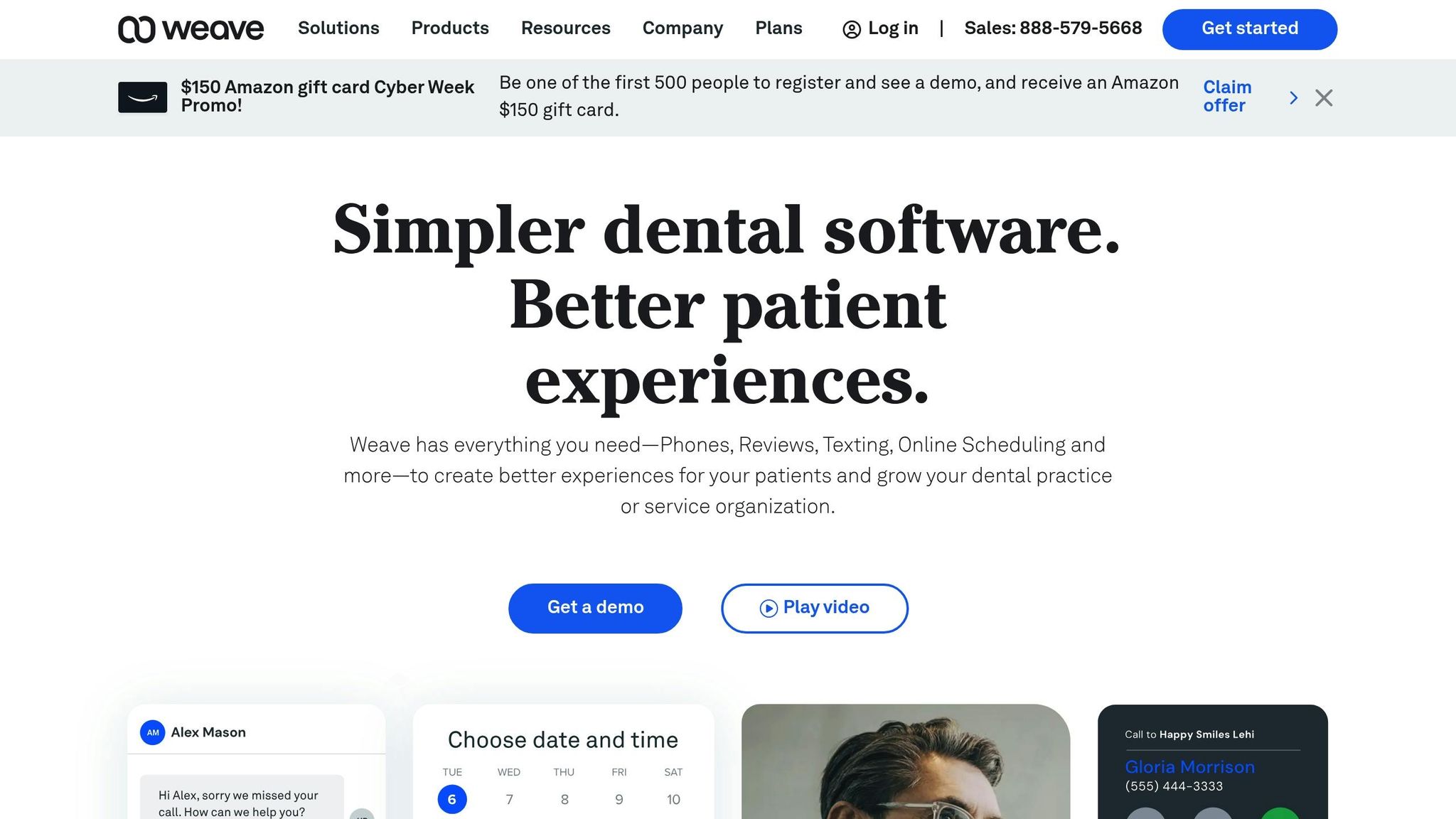
Task: Open the Company menu
Action: (682, 28)
